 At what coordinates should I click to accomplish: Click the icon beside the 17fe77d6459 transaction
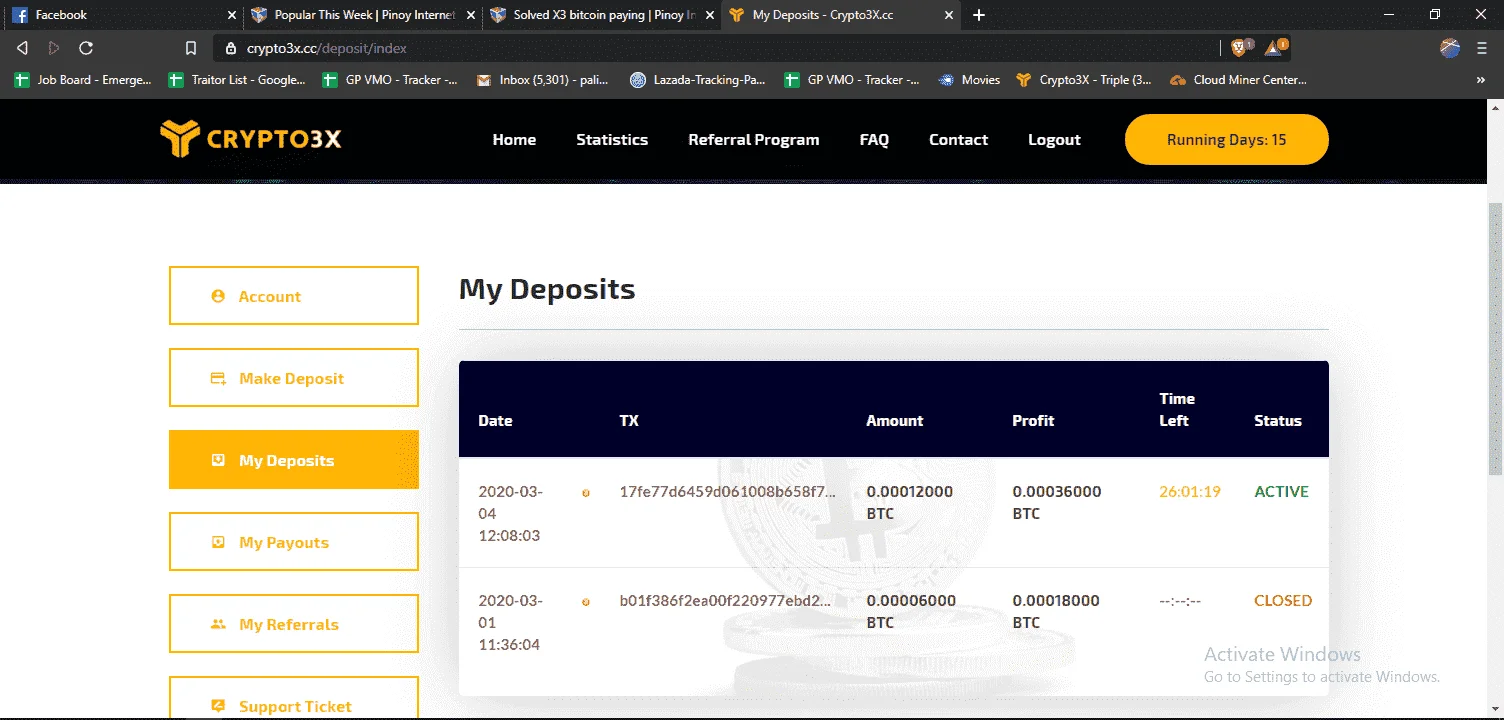point(586,492)
